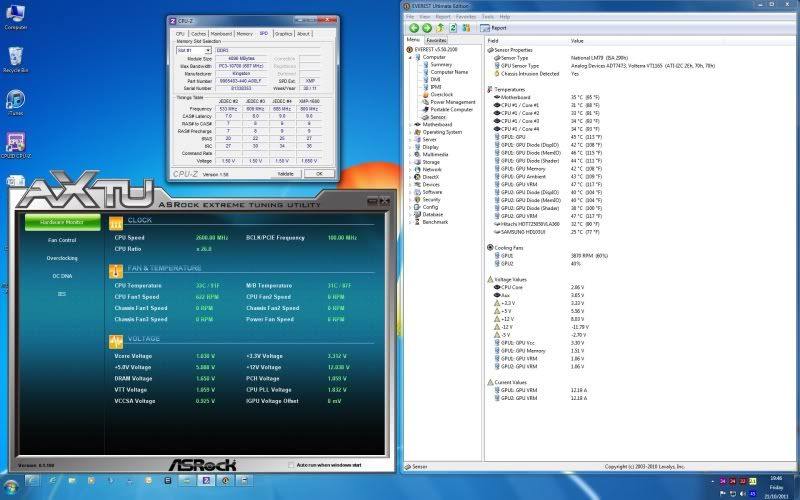
Task: Expand the Multimedia node in EVEREST tree
Action: click(x=410, y=155)
